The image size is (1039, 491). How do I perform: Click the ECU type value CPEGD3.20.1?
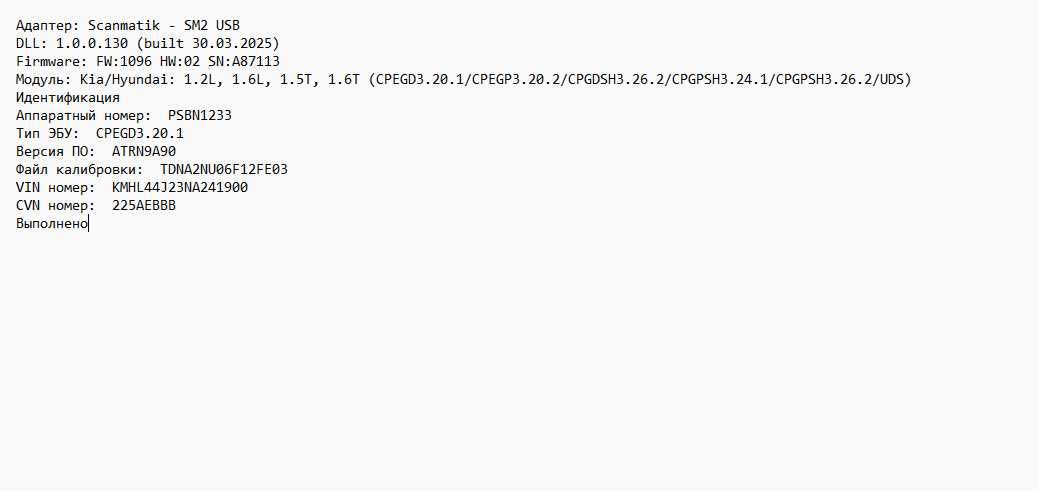click(140, 133)
